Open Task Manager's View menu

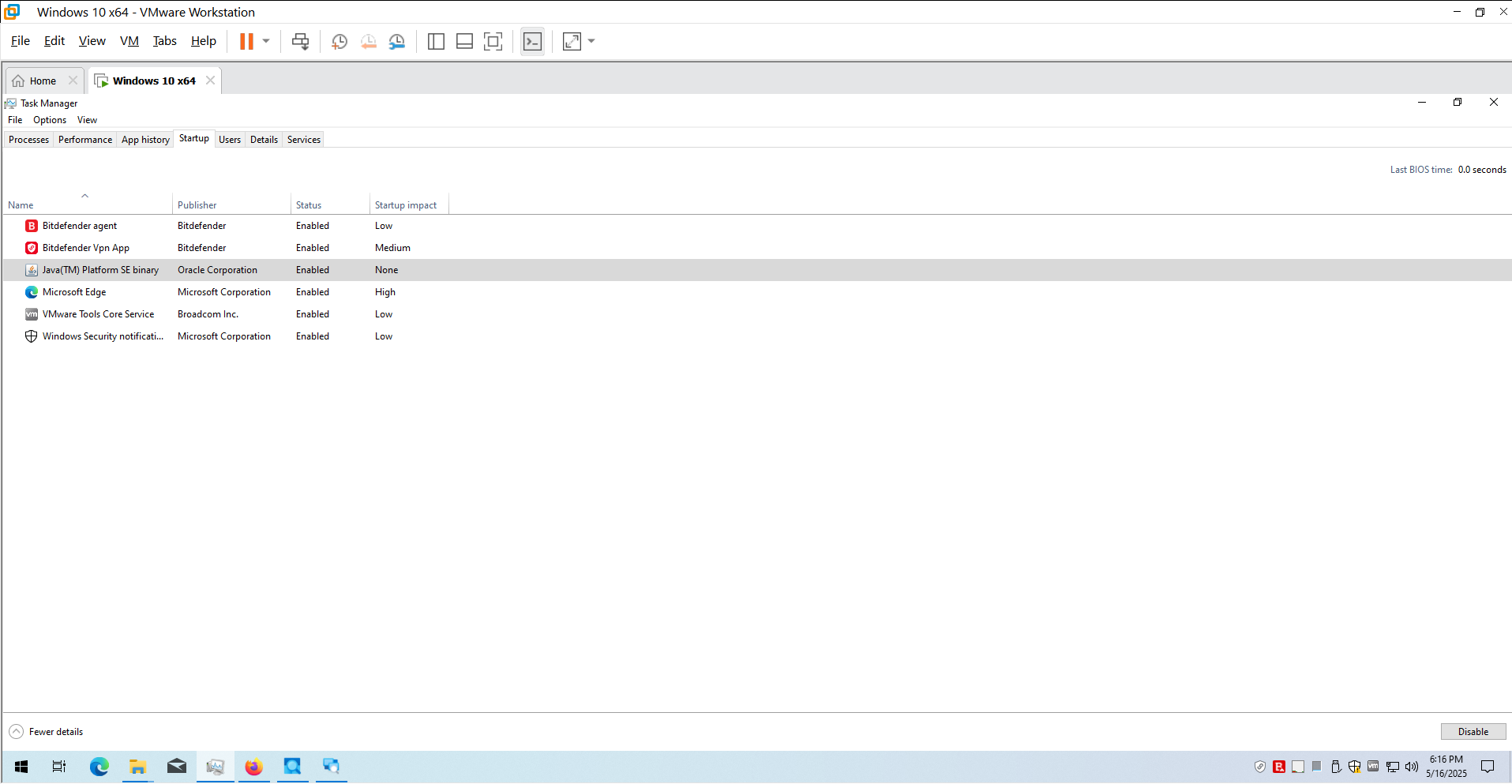point(87,120)
